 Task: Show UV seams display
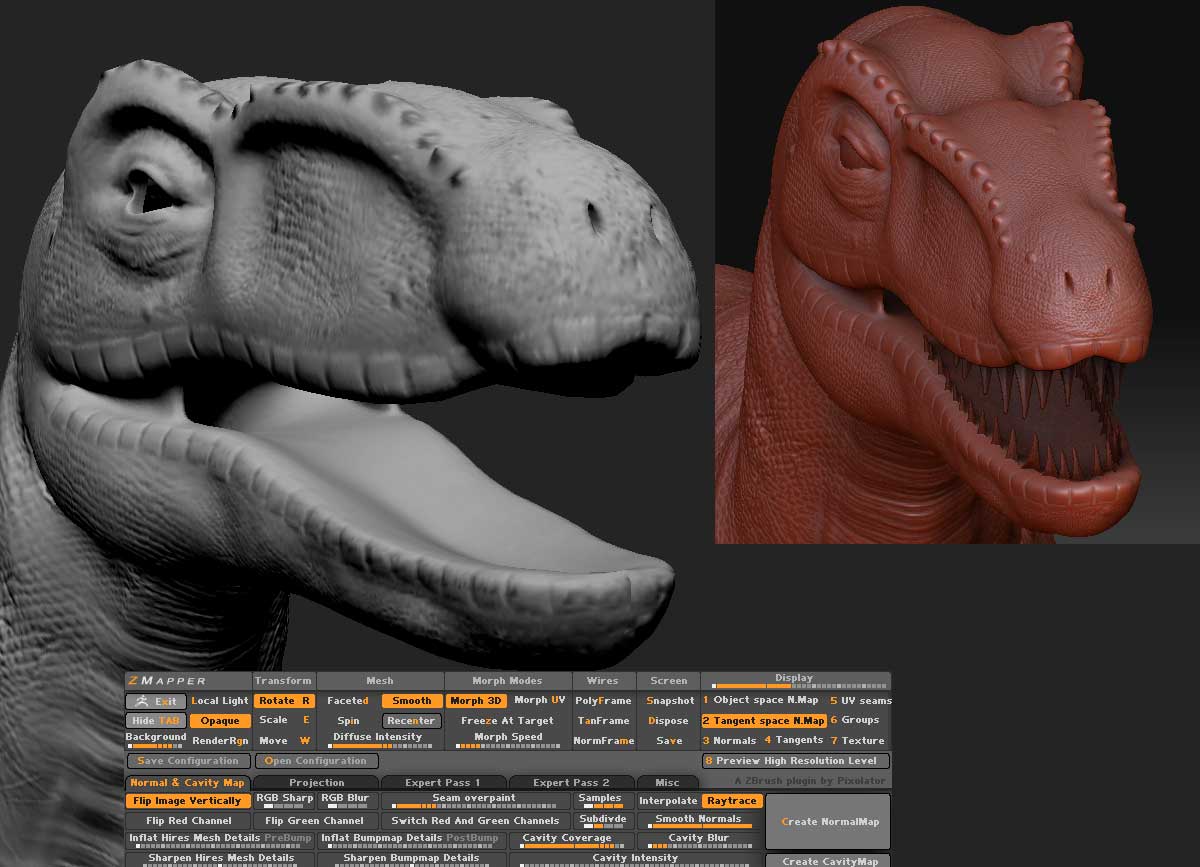point(860,700)
